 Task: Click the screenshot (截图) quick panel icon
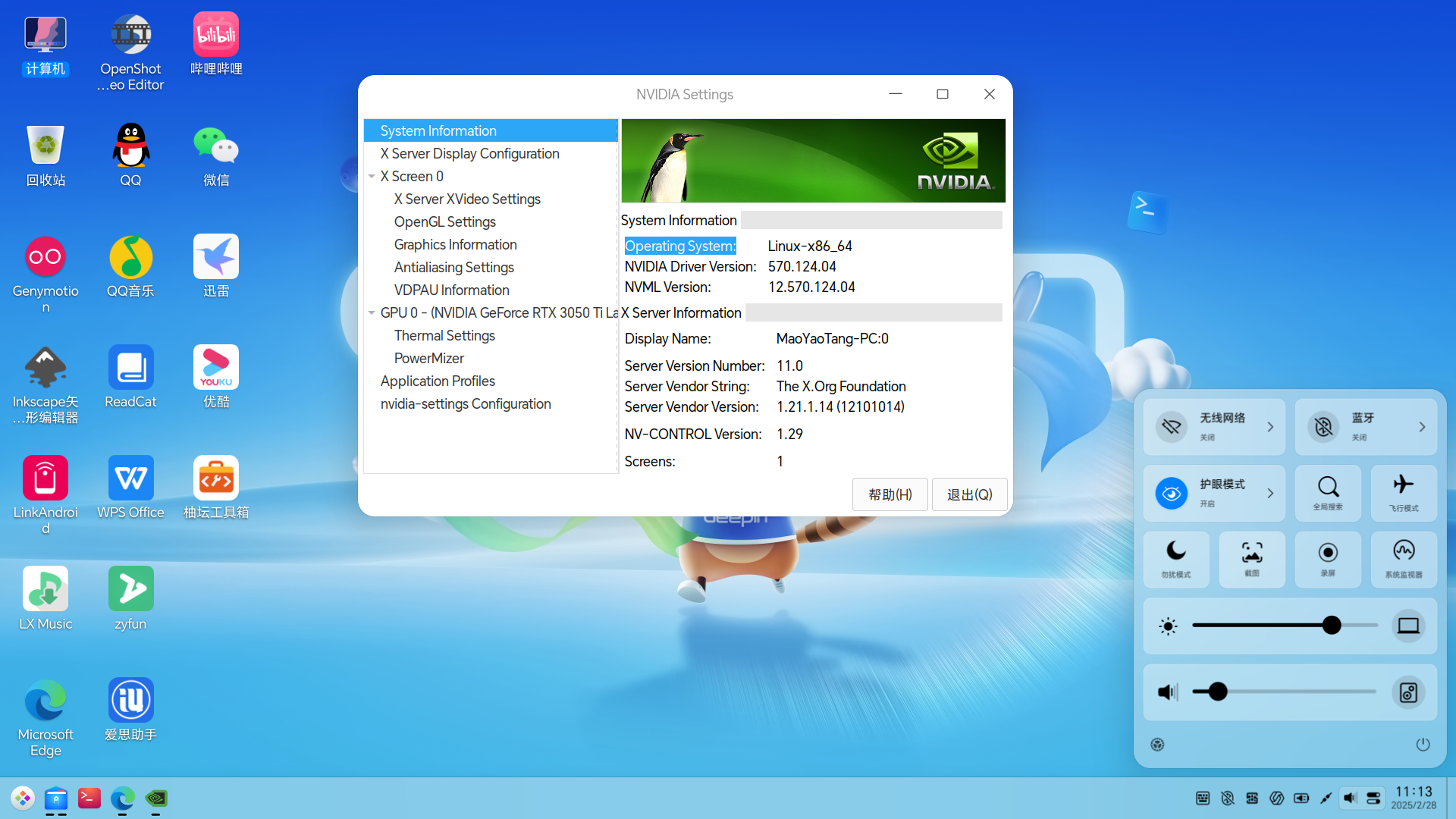point(1252,559)
